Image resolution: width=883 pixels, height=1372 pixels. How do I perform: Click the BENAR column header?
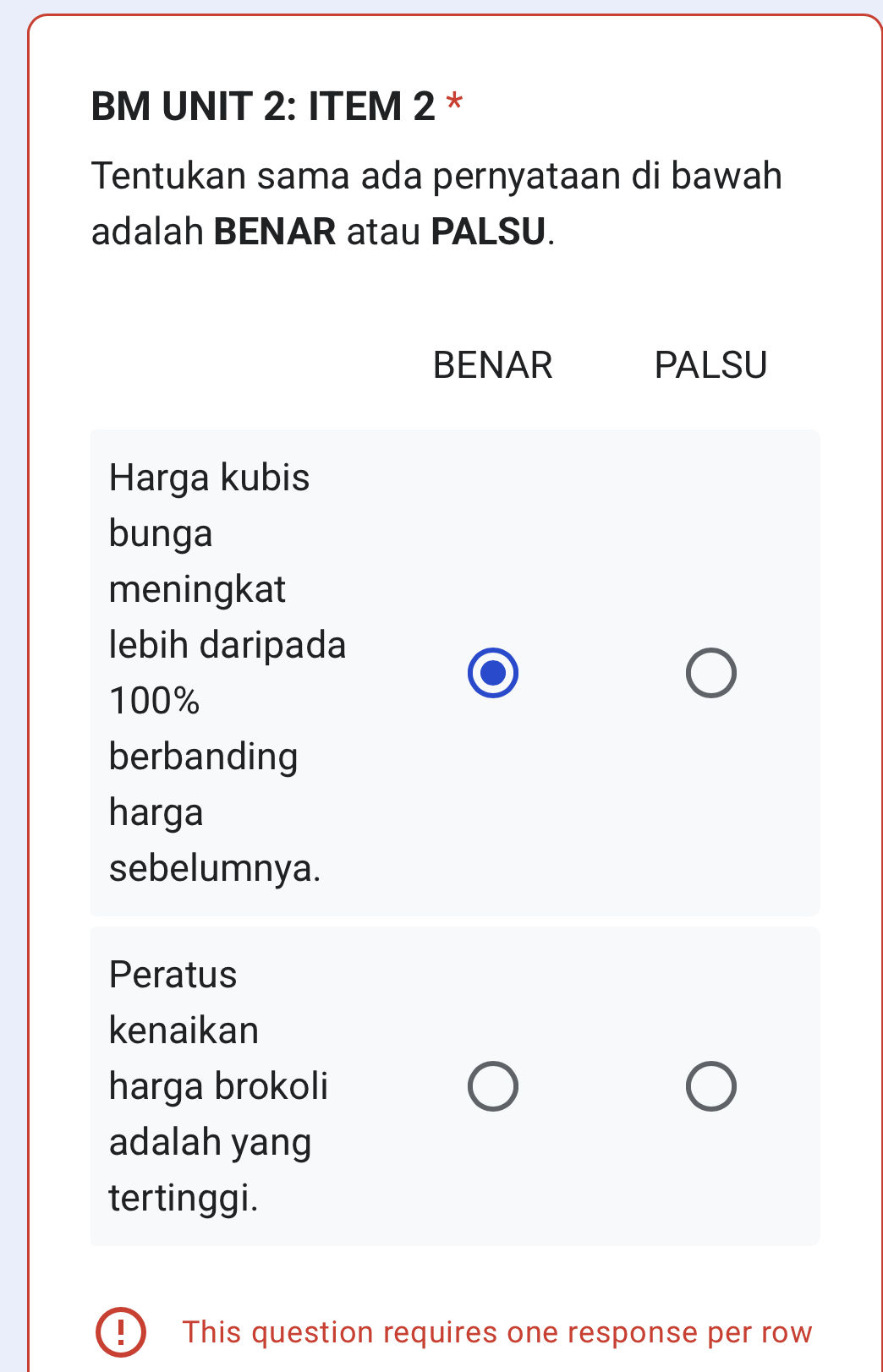[493, 364]
